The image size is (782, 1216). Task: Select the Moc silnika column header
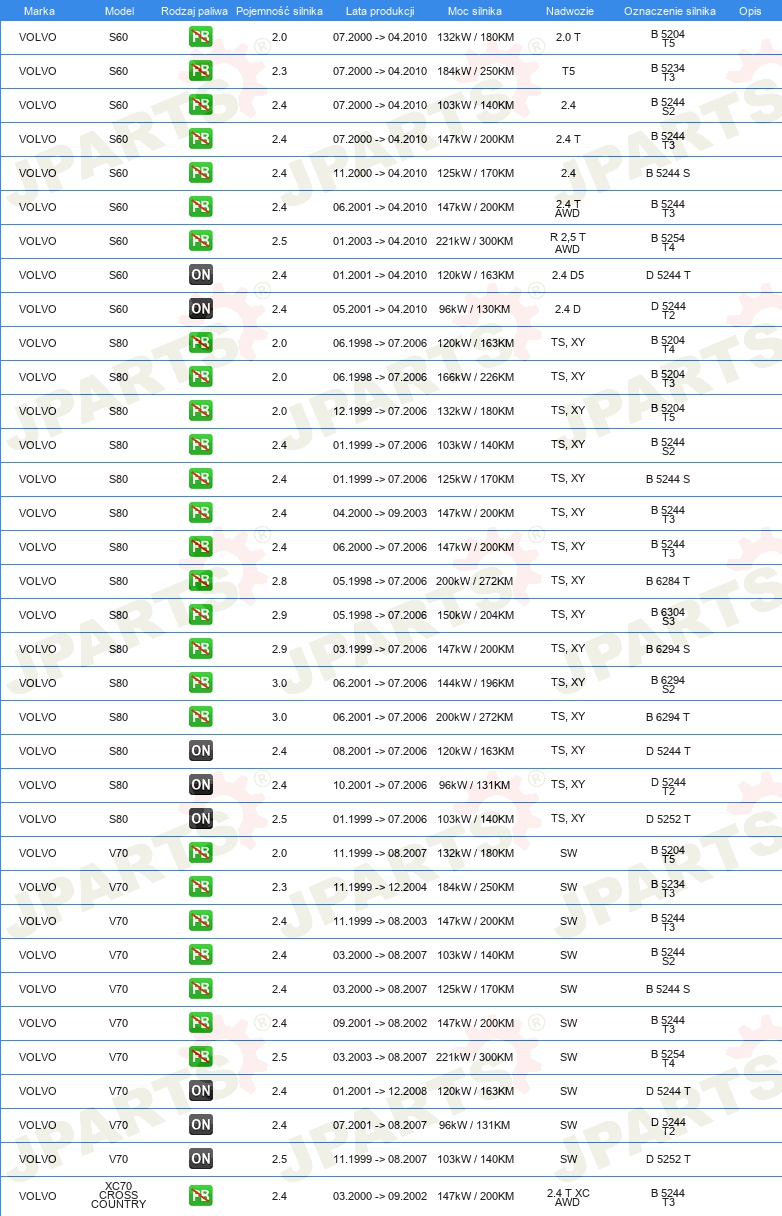475,11
